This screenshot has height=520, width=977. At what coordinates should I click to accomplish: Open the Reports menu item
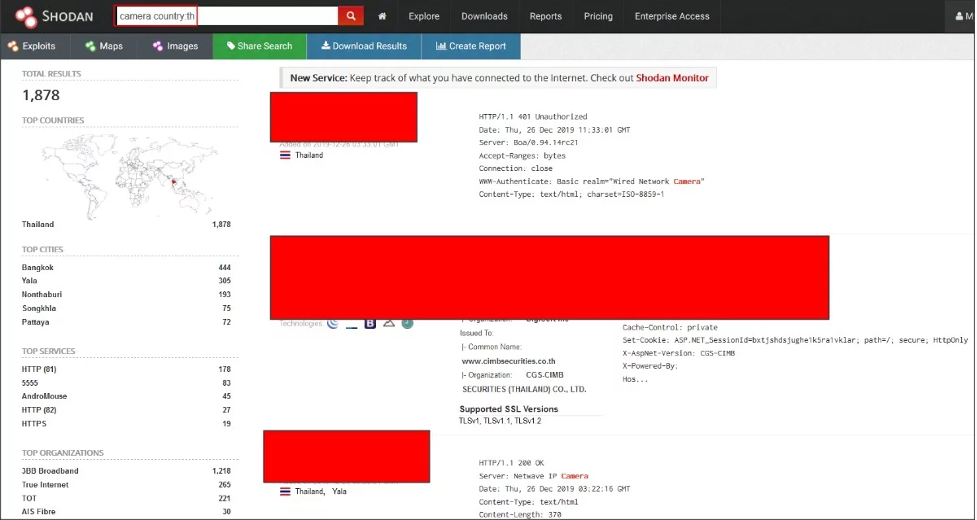coord(545,16)
